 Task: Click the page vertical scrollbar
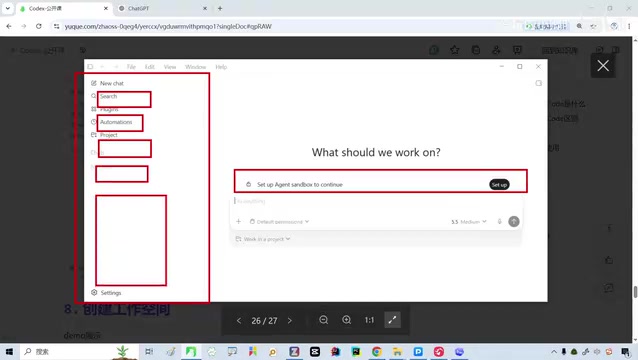click(635, 291)
